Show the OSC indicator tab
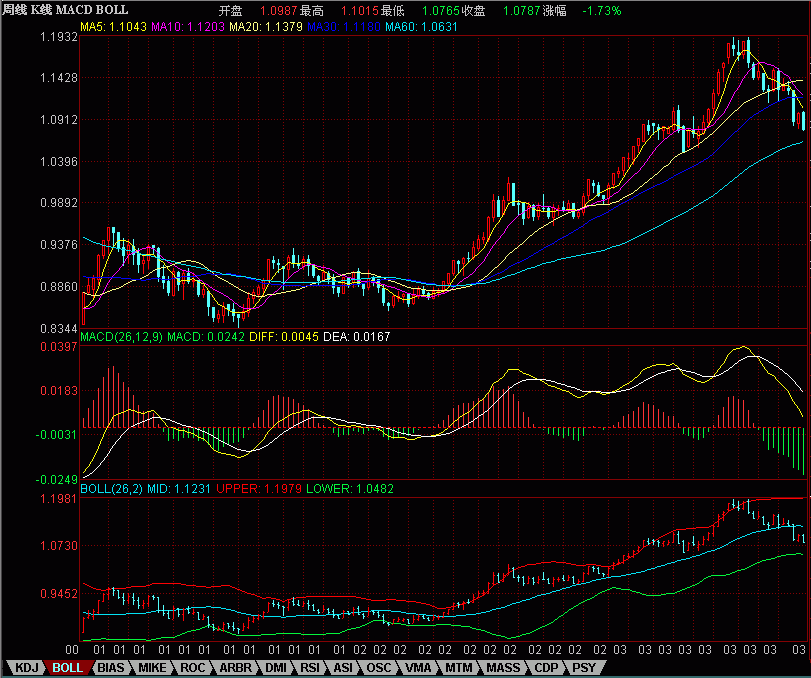 pos(379,668)
